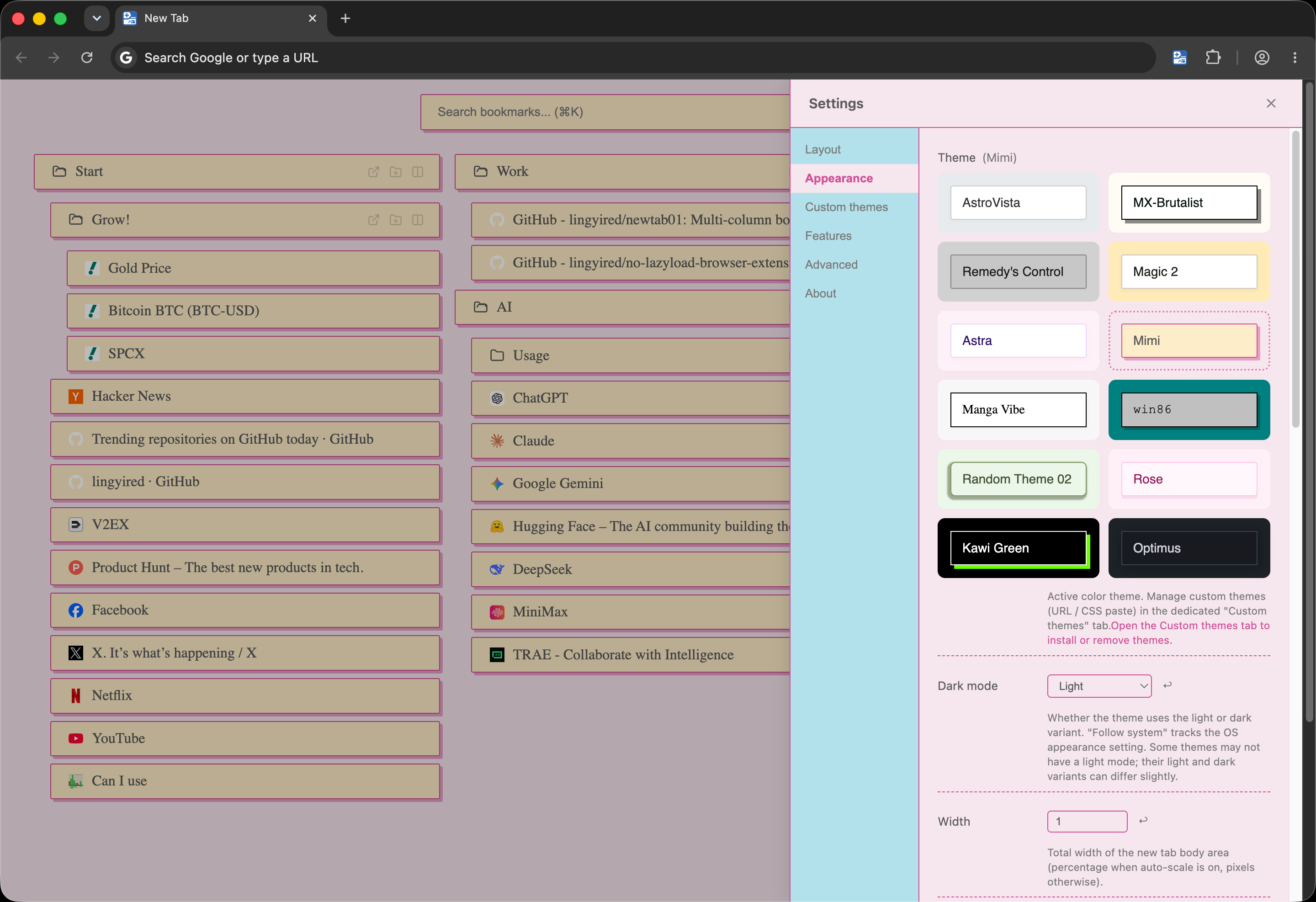Viewport: 1316px width, 902px height.
Task: Pick the Rose theme
Action: (x=1189, y=479)
